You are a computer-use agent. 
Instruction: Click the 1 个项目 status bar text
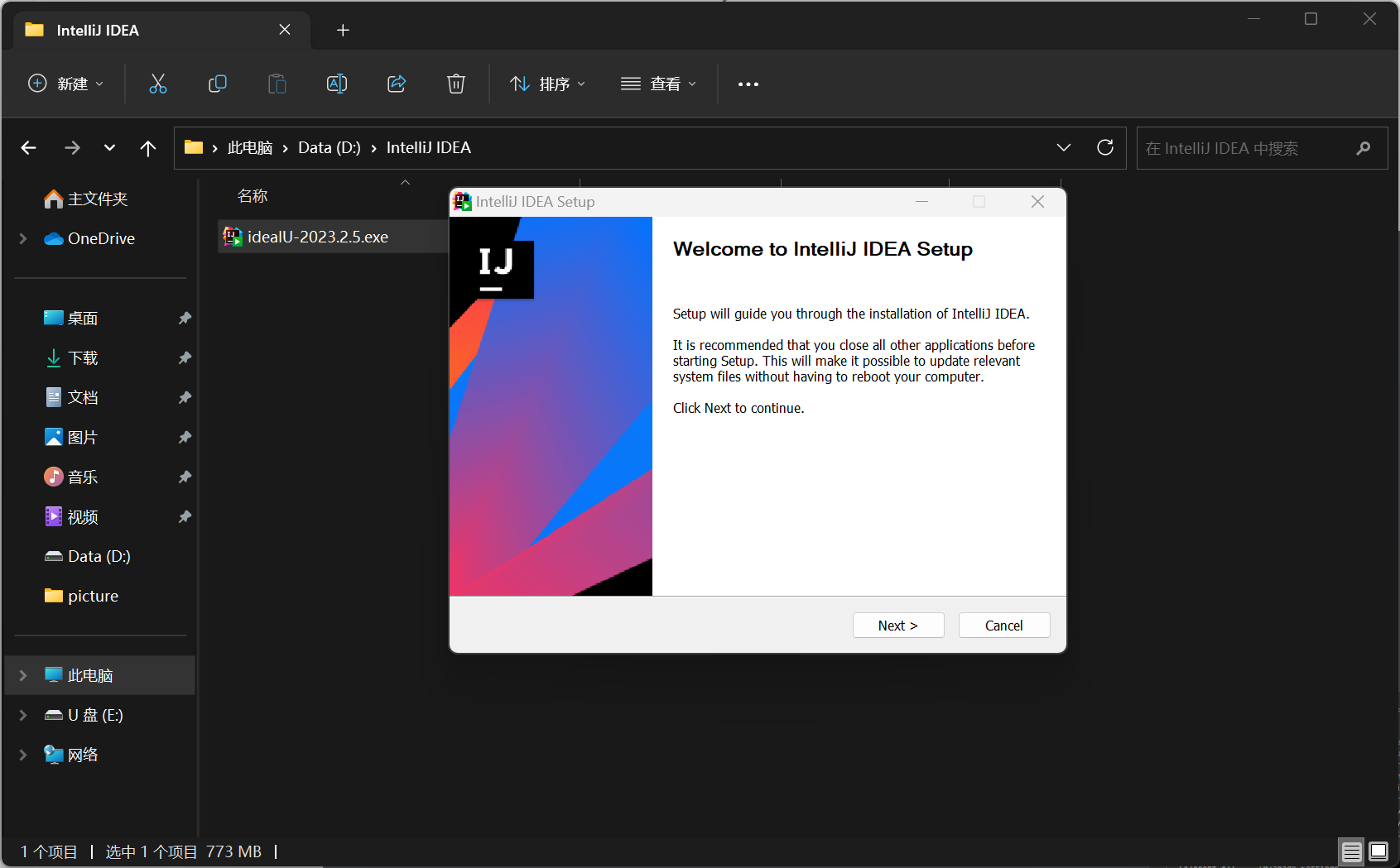point(49,851)
